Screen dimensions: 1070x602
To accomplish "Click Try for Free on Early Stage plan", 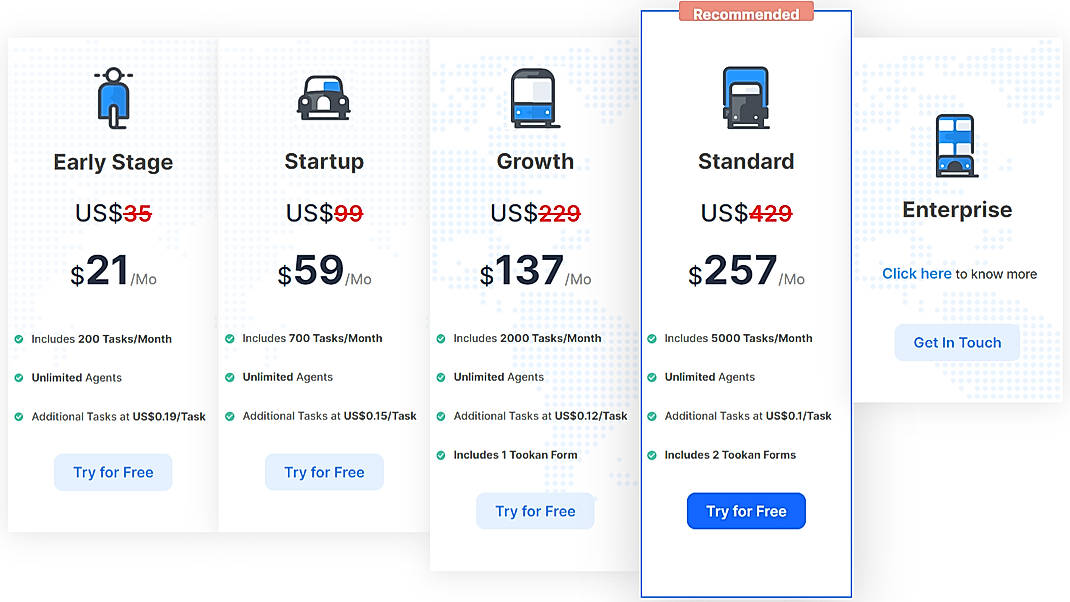I will (x=112, y=472).
